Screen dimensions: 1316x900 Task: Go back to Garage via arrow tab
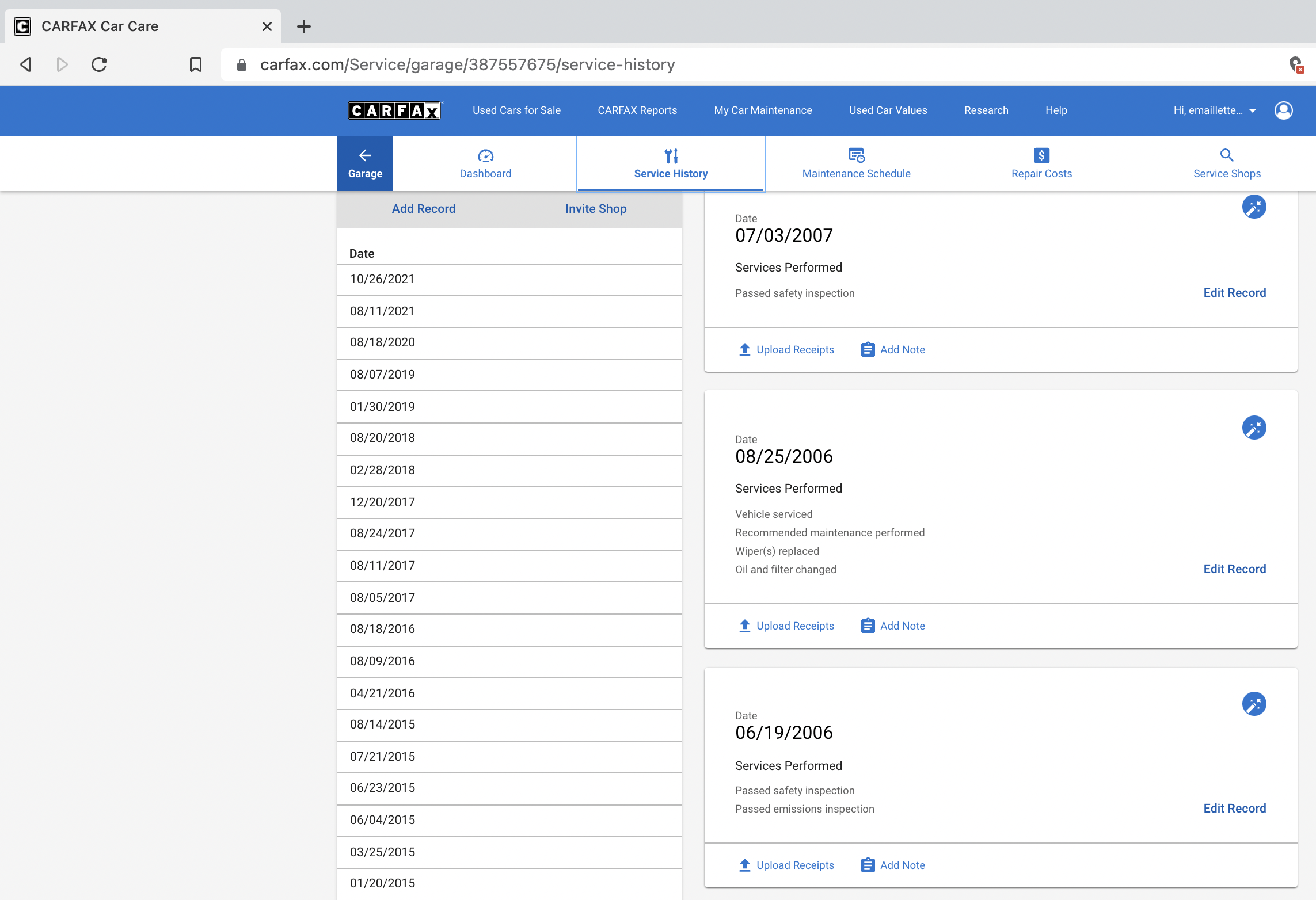pos(365,163)
